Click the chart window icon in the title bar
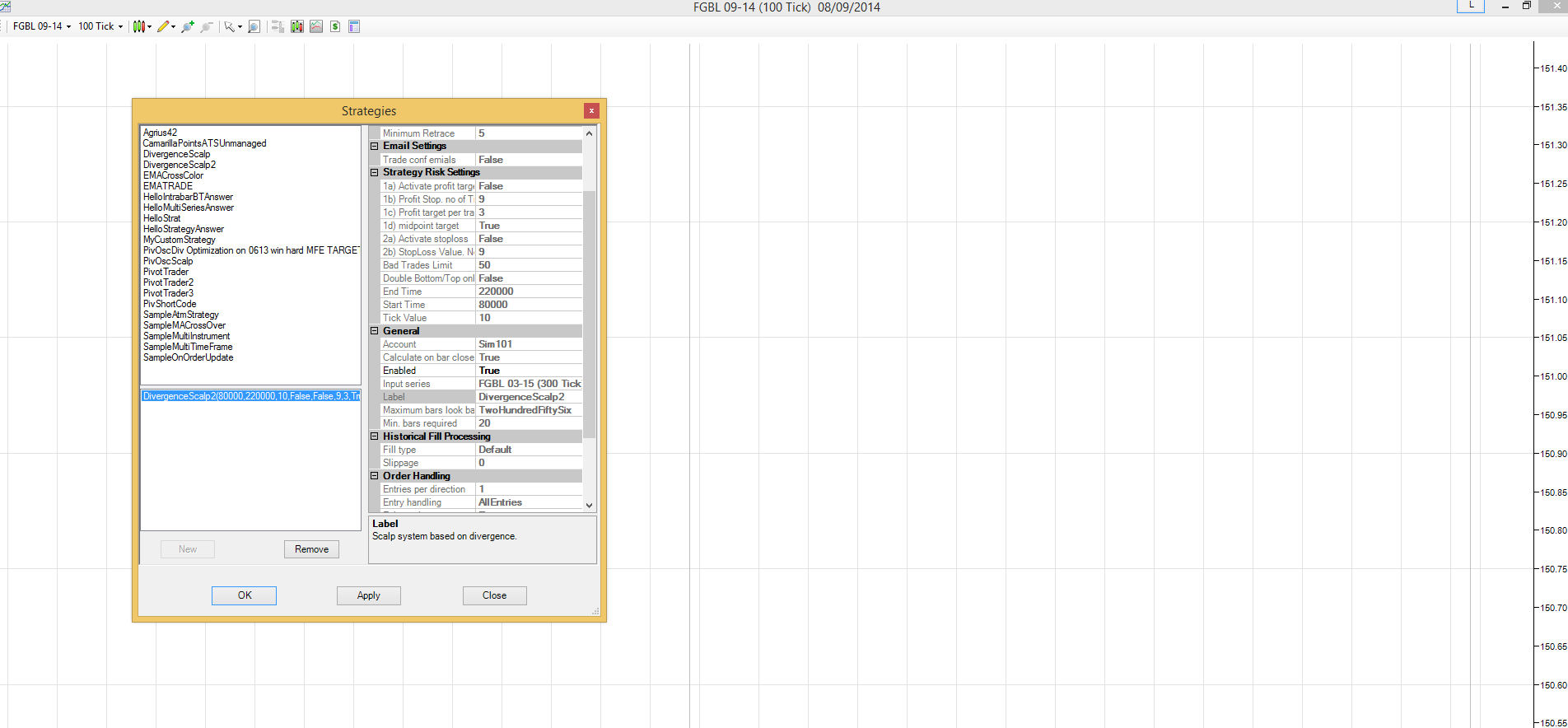1568x728 pixels. [x=5, y=7]
